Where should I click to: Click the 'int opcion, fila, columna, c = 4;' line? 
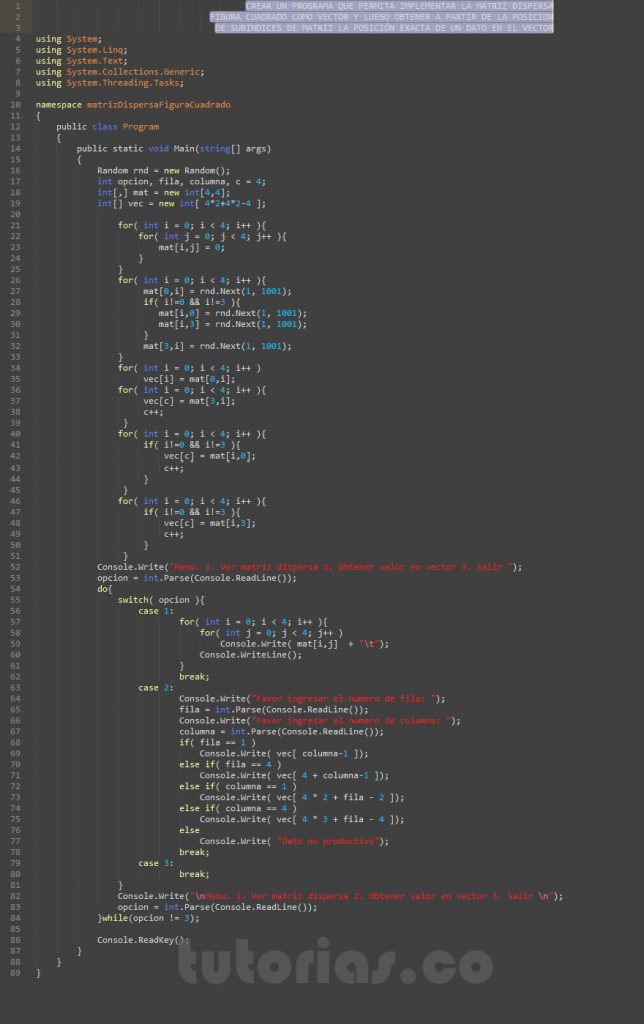[x=182, y=182]
